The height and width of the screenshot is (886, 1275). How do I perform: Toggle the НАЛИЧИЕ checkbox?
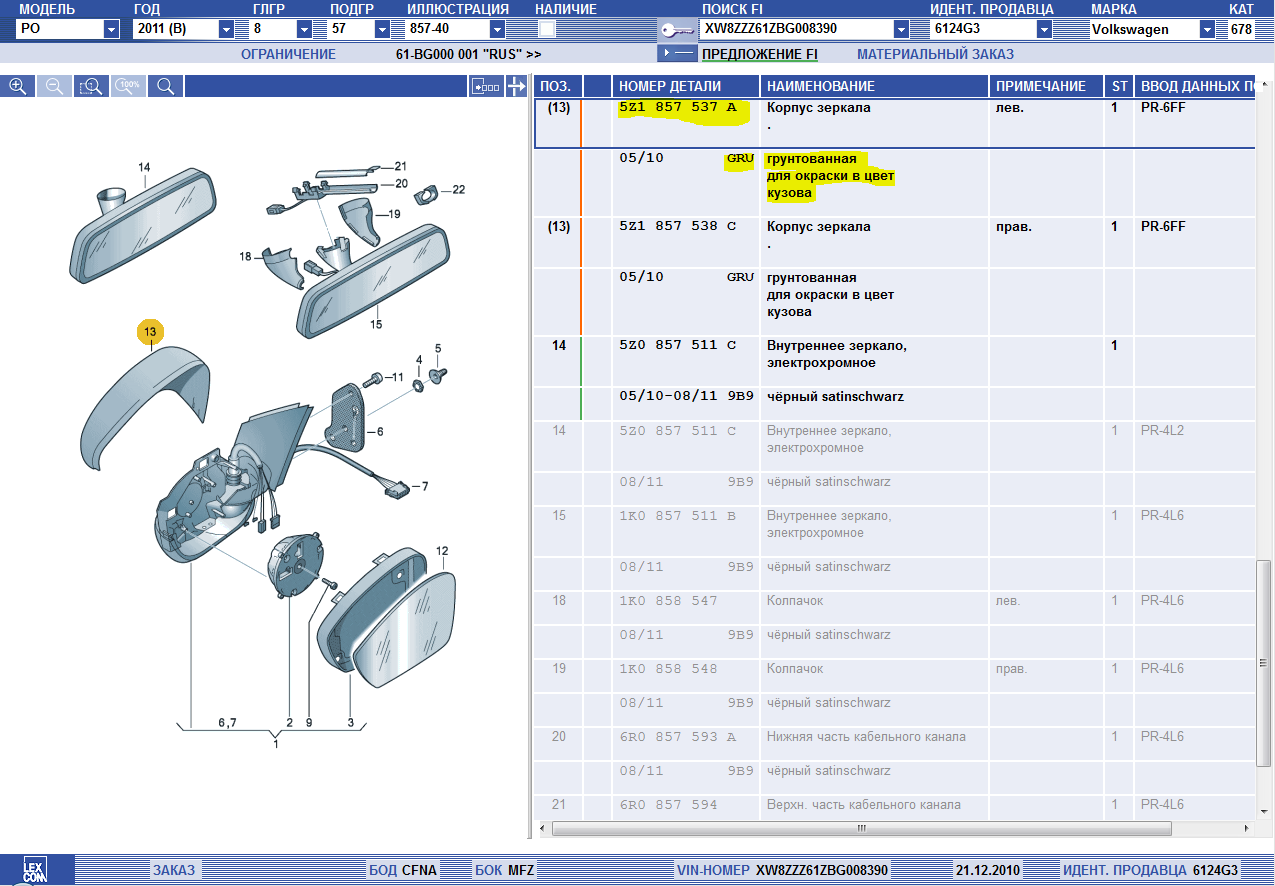(x=547, y=29)
